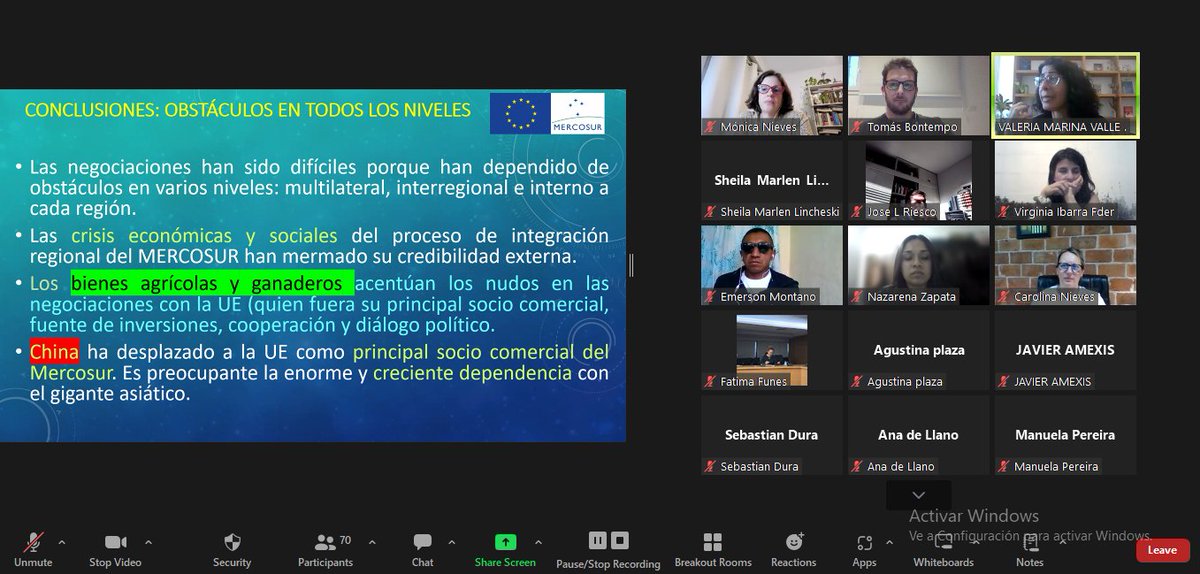Viewport: 1200px width, 574px height.
Task: Select JAVIER AMEXIS participant tile
Action: pos(1065,350)
